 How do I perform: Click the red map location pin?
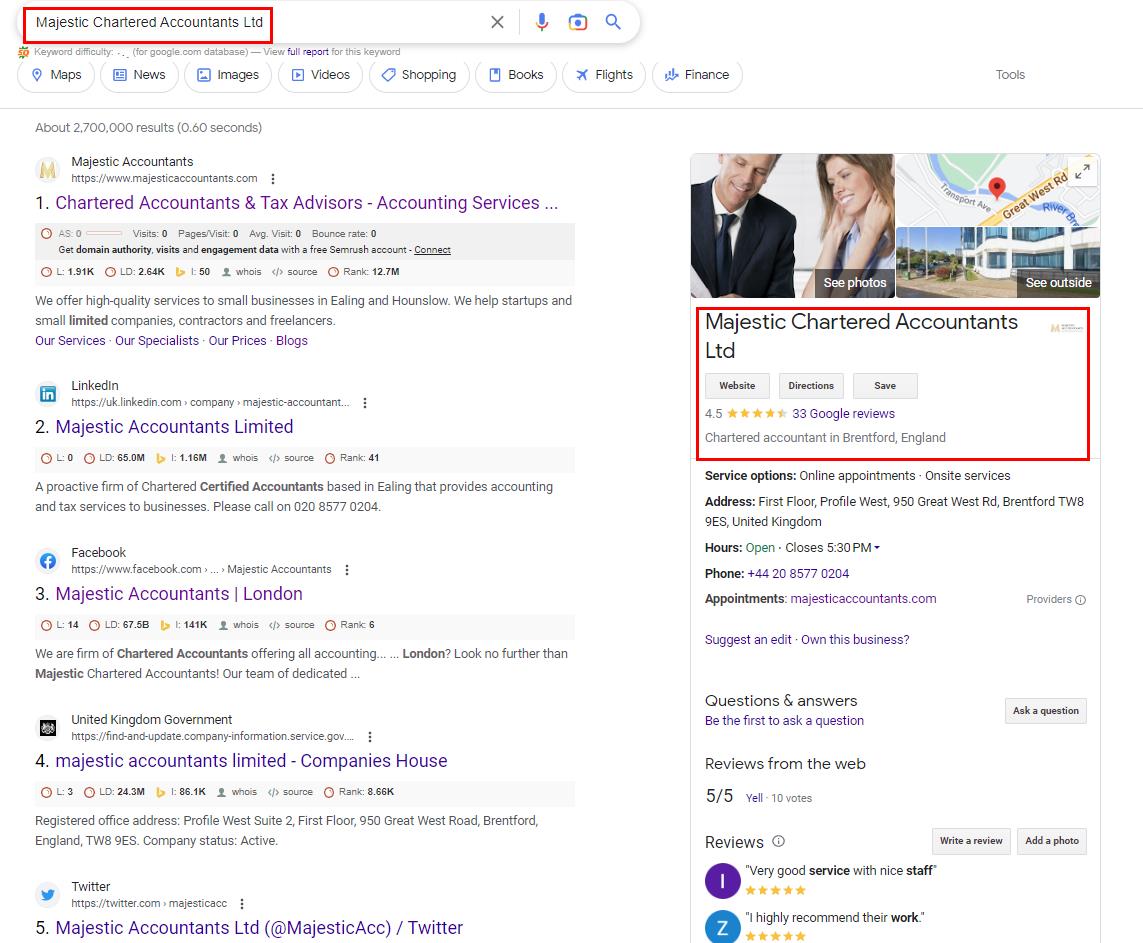pyautogui.click(x=996, y=187)
